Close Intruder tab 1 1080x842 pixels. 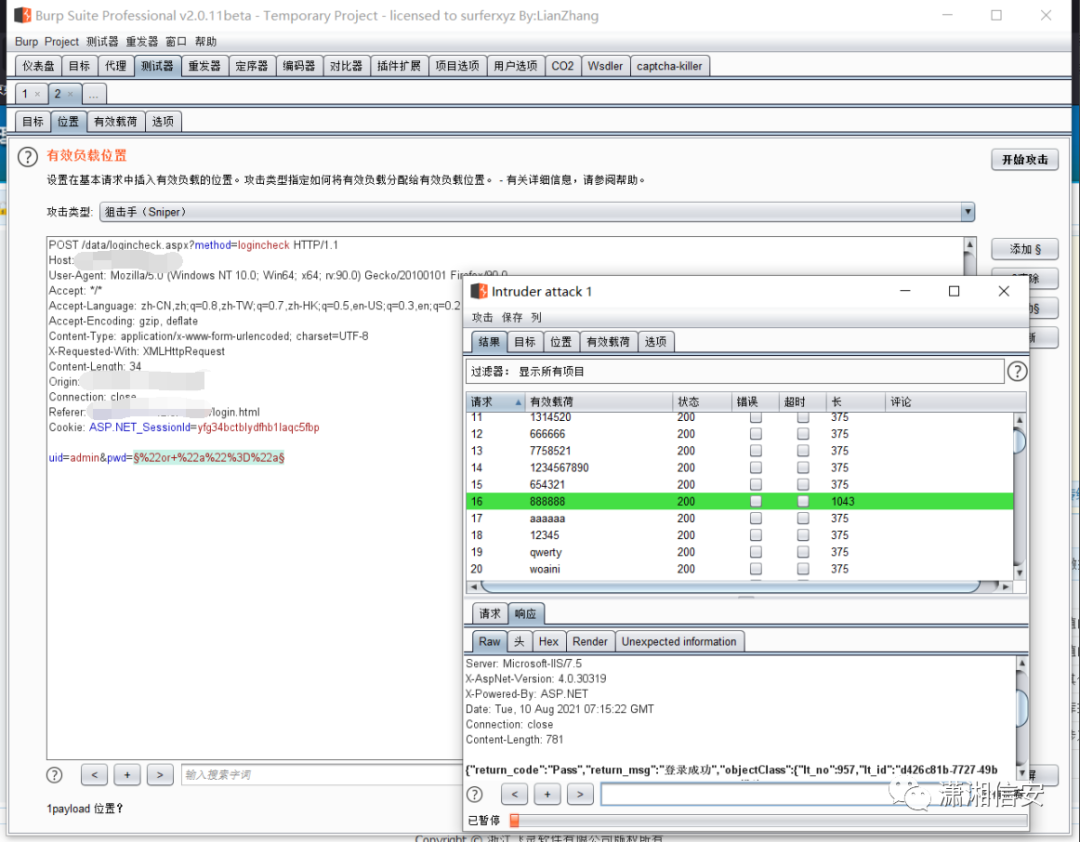[37, 94]
